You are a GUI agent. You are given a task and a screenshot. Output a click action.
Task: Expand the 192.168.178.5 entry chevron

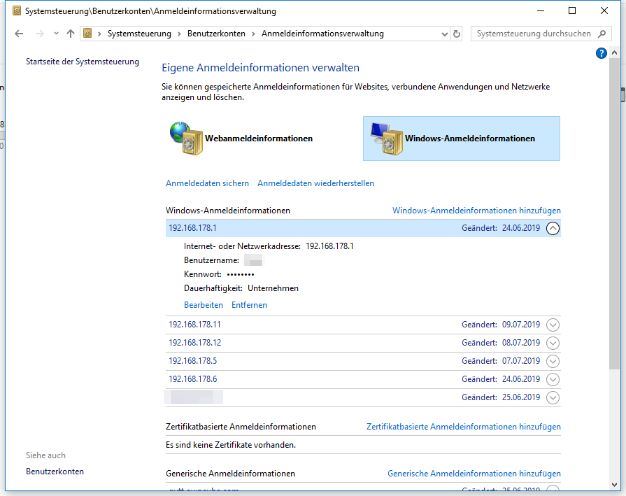(x=553, y=361)
